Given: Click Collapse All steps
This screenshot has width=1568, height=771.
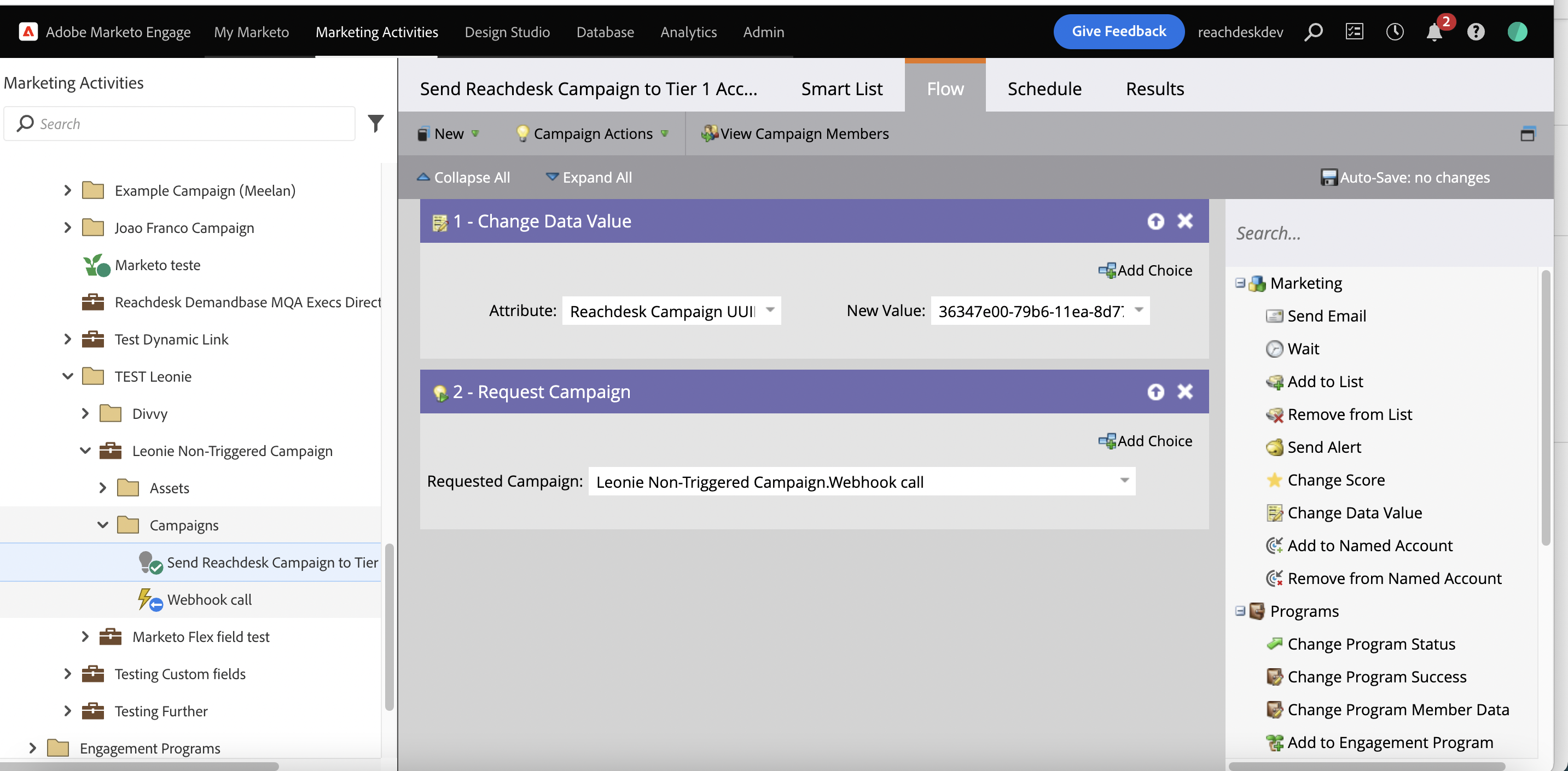Looking at the screenshot, I should coord(463,177).
